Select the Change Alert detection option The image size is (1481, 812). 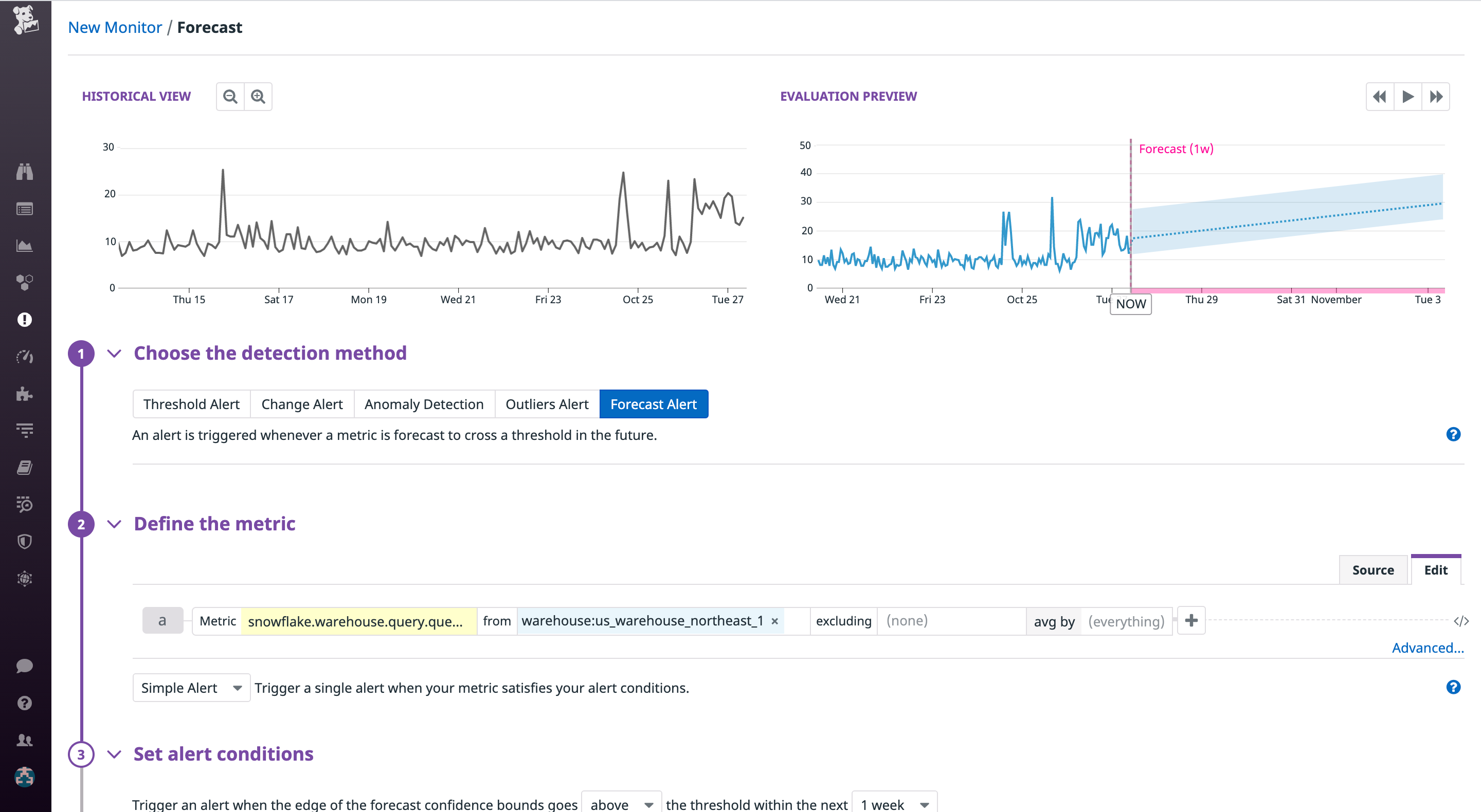[x=301, y=404]
